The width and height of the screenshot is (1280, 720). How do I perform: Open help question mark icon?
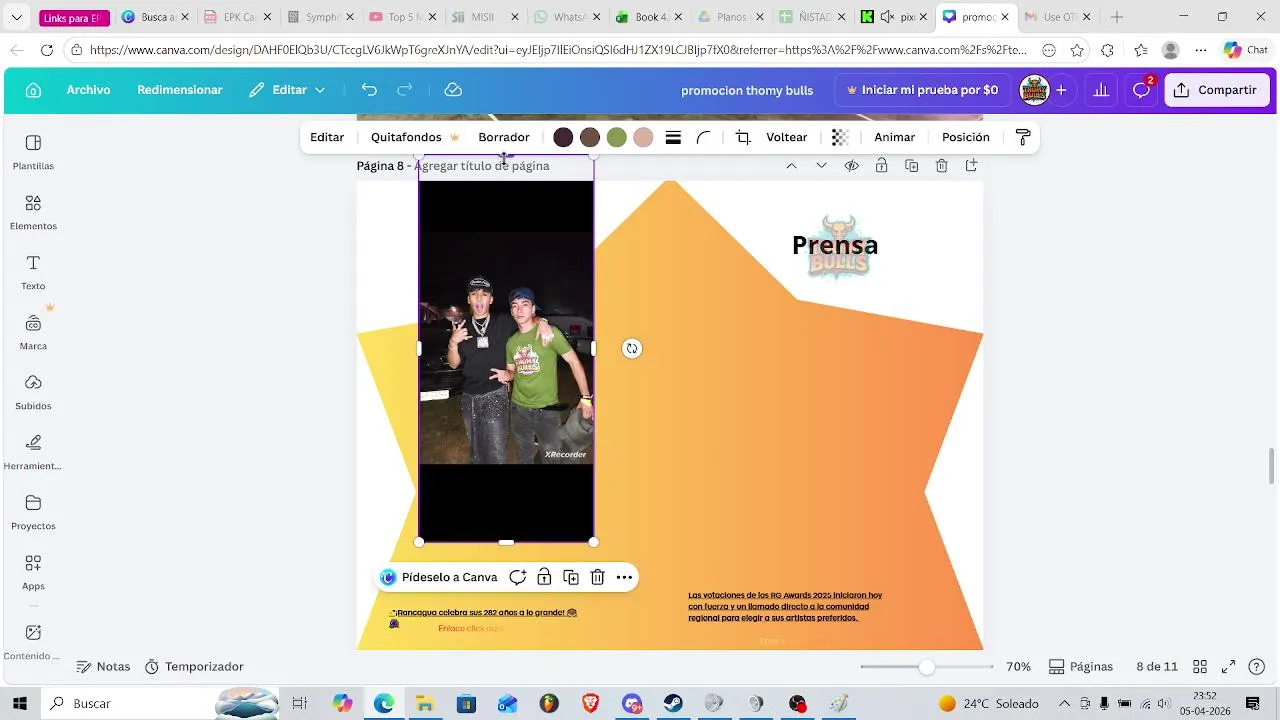click(x=1257, y=666)
